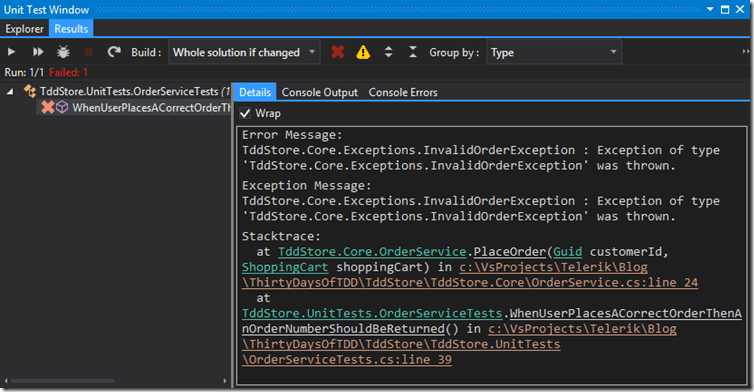Viewport: 754px width, 392px height.
Task: Click the Guid type link
Action: coord(567,252)
